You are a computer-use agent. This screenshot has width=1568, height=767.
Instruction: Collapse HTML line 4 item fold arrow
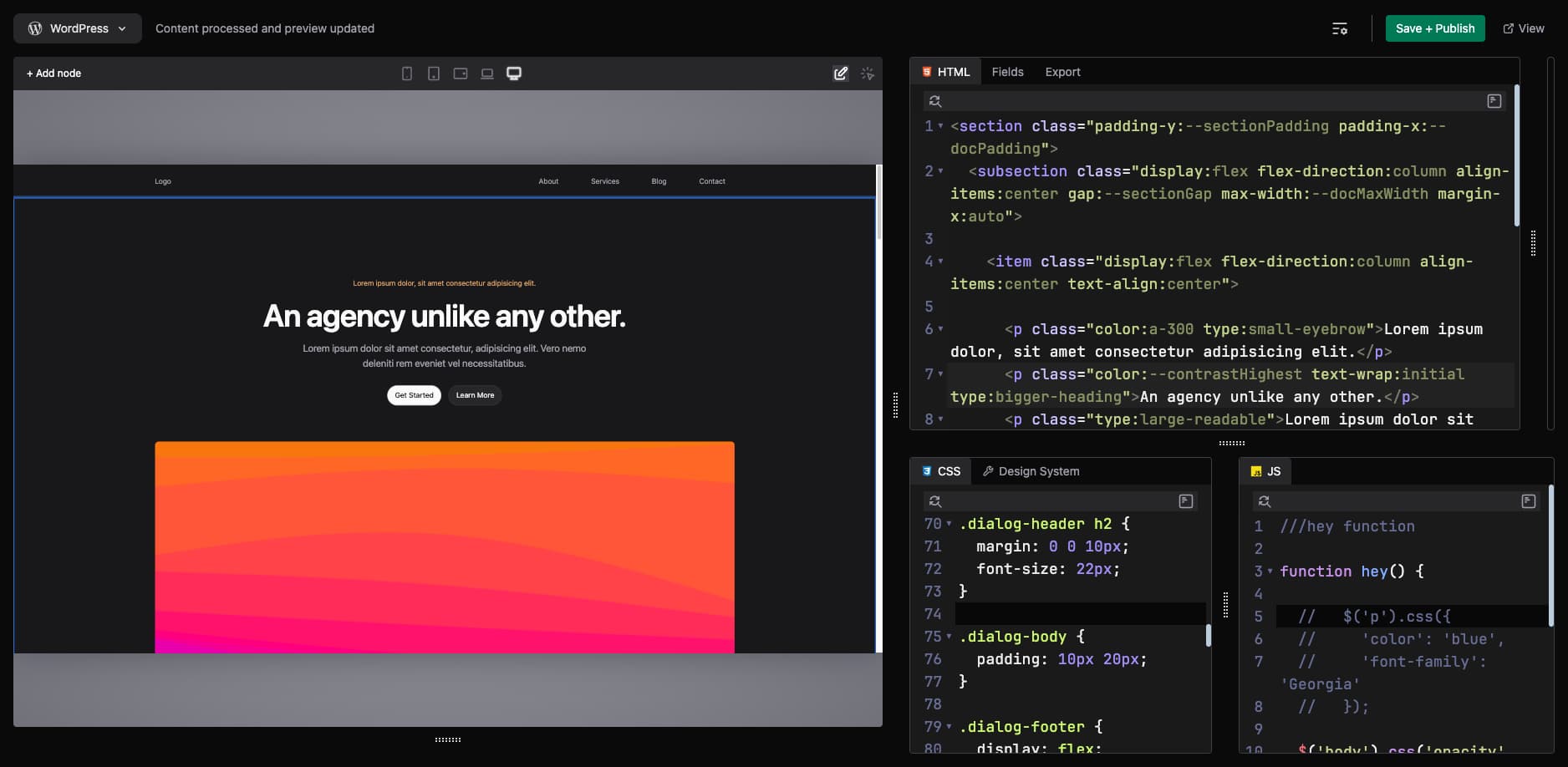coord(940,262)
